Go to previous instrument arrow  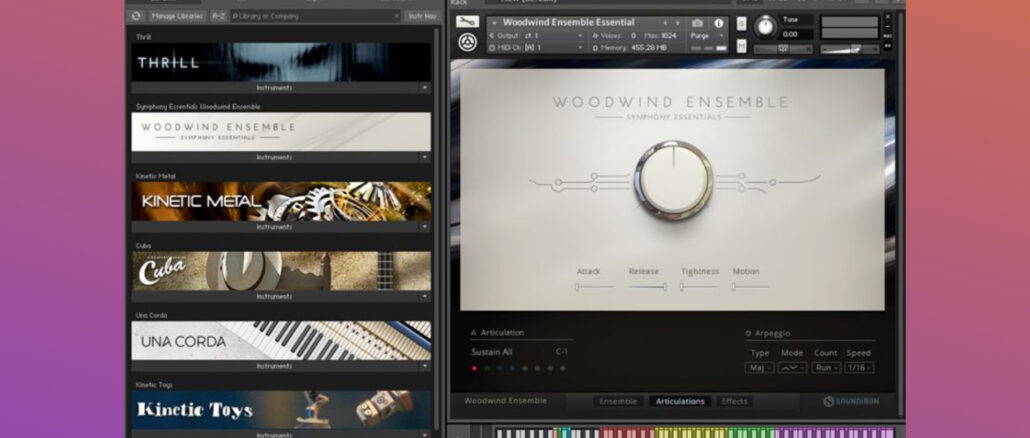(x=664, y=23)
